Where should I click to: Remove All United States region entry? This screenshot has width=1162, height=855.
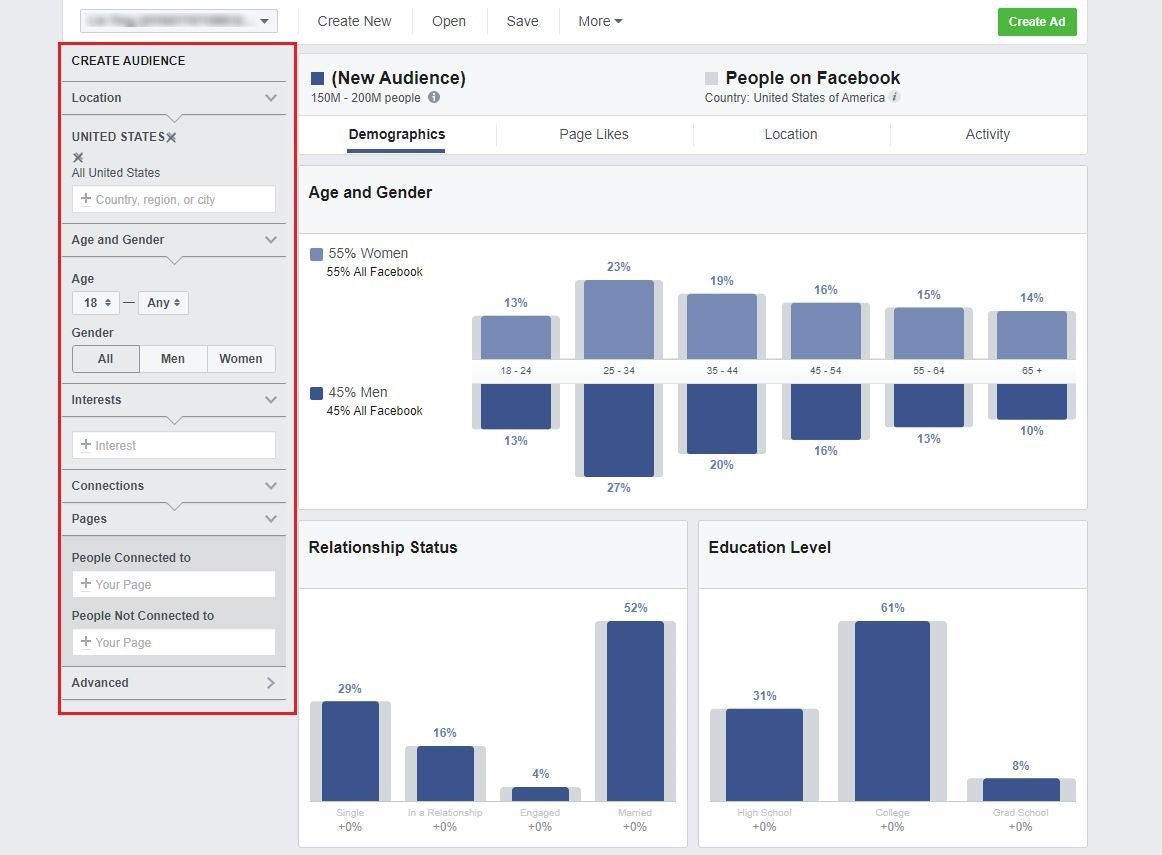coord(78,157)
